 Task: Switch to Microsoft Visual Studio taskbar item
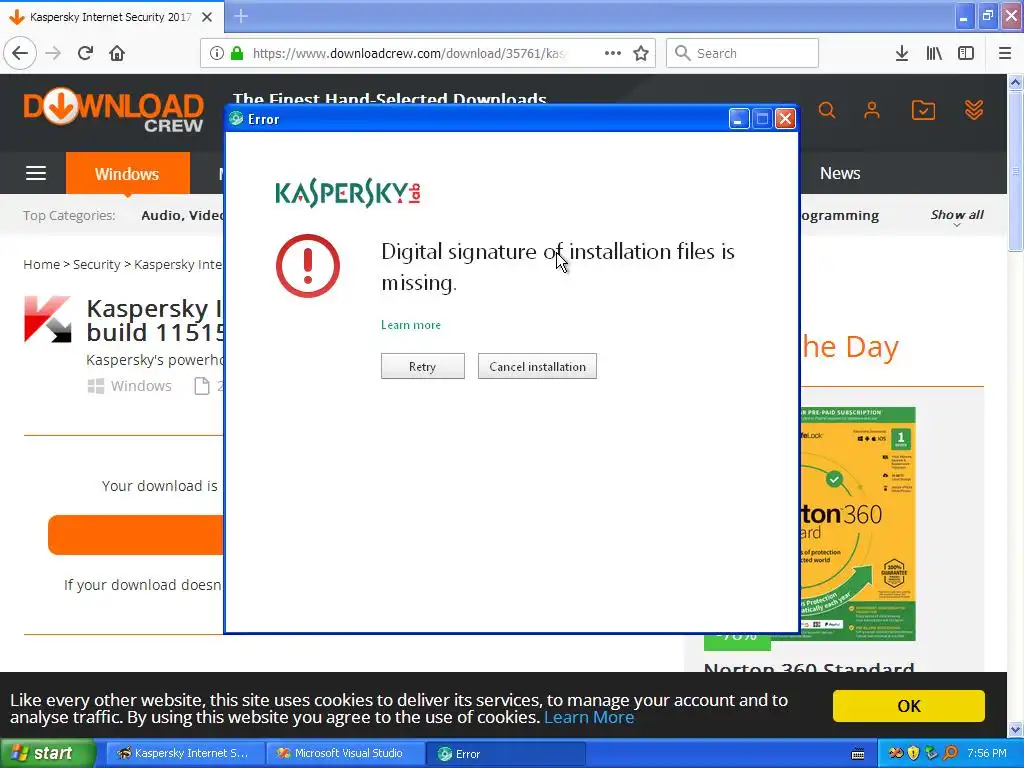click(x=345, y=753)
